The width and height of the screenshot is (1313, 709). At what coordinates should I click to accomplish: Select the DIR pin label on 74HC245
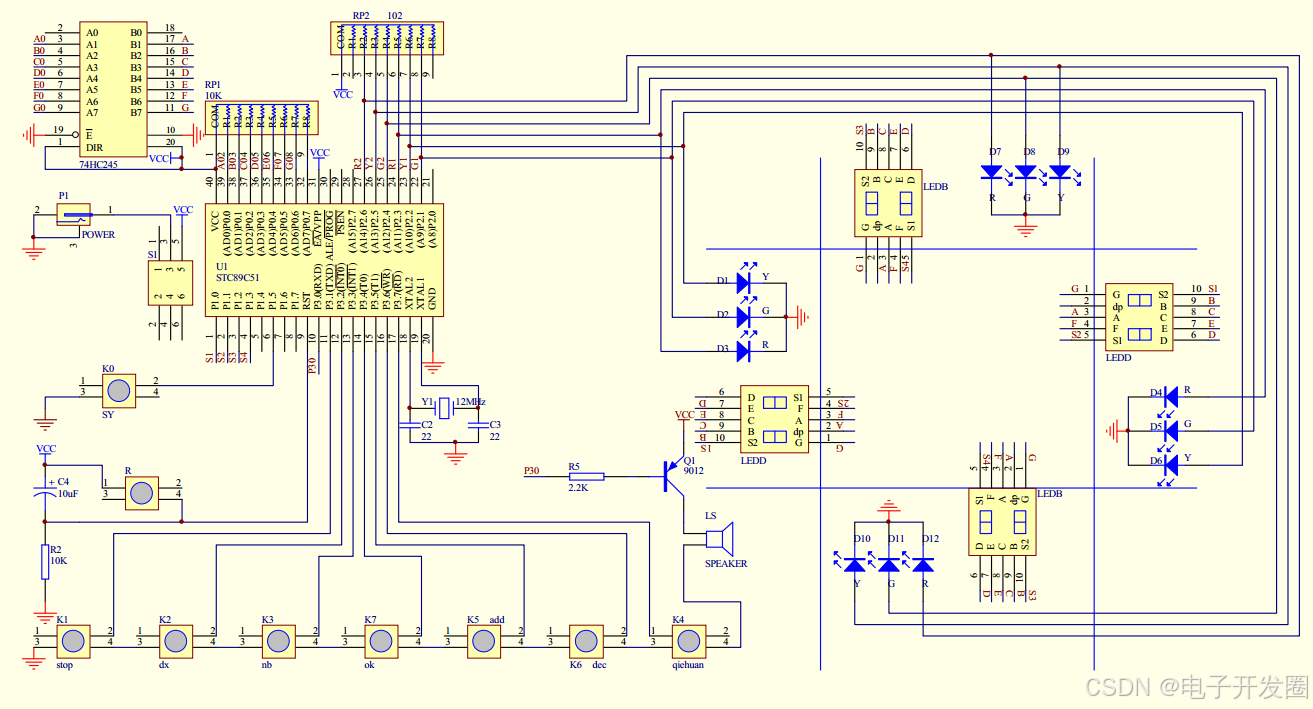(94, 146)
